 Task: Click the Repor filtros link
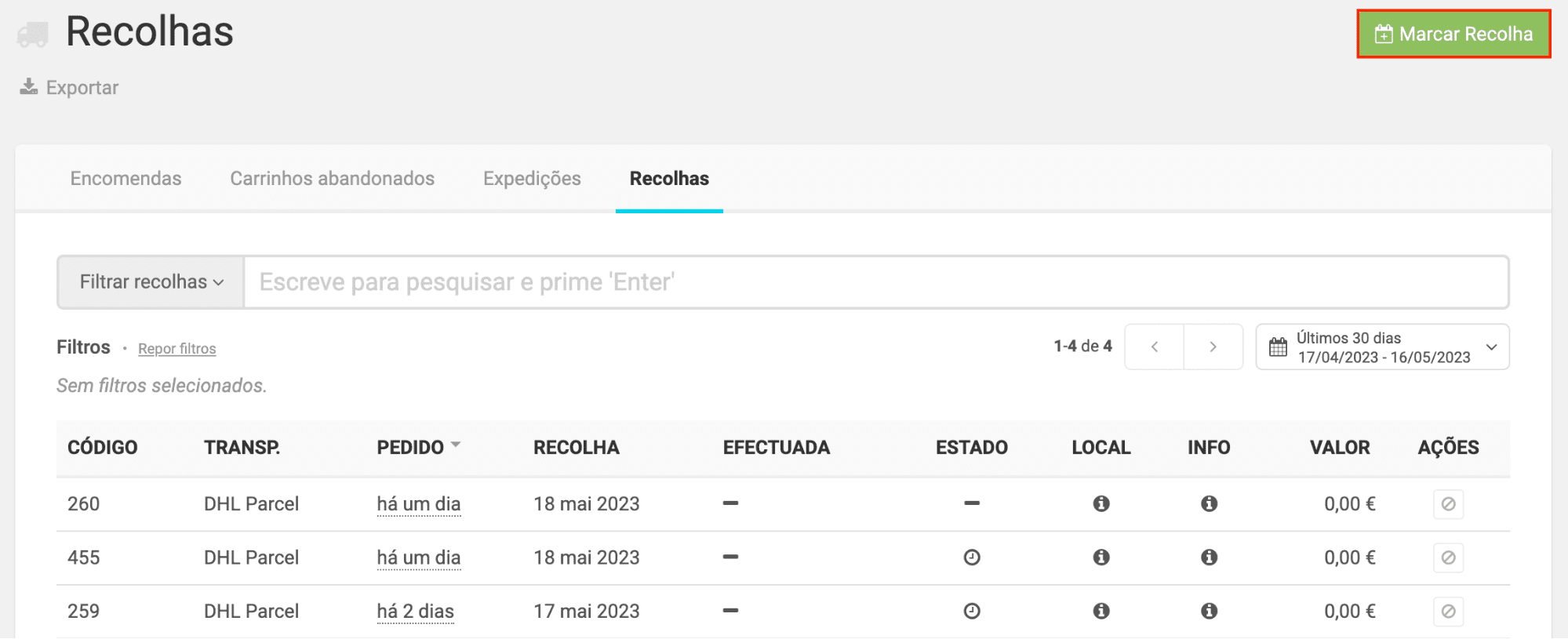(176, 349)
